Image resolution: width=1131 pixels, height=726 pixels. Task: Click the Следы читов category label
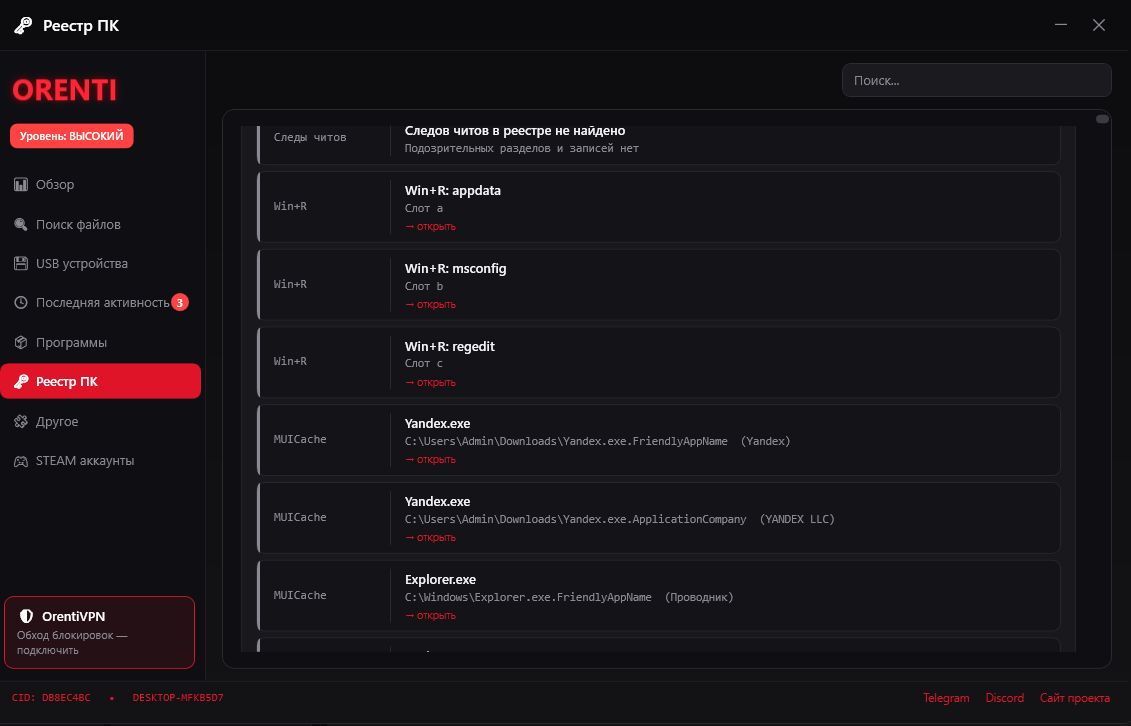point(310,137)
